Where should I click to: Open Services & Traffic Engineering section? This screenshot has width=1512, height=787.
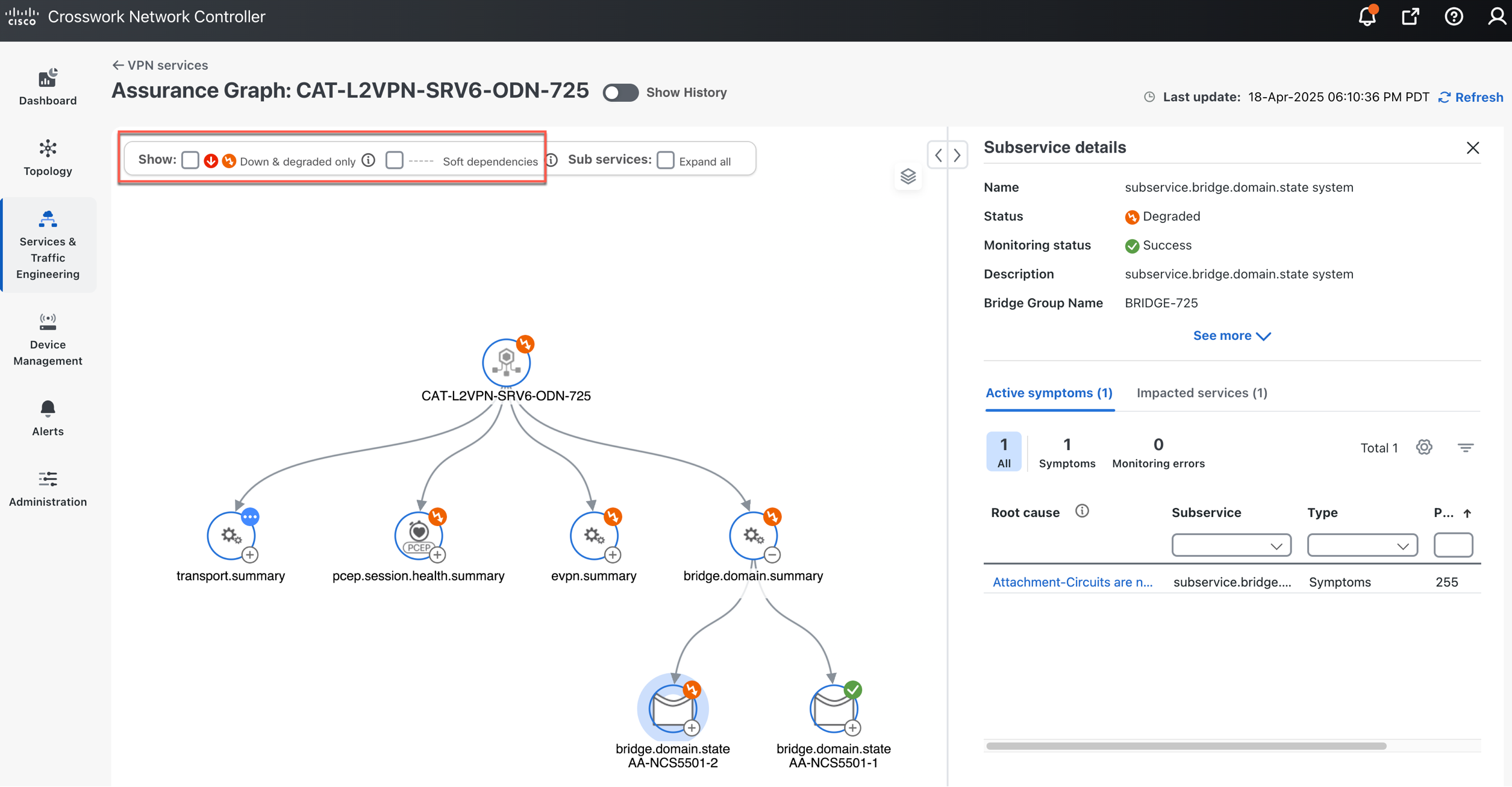click(48, 245)
